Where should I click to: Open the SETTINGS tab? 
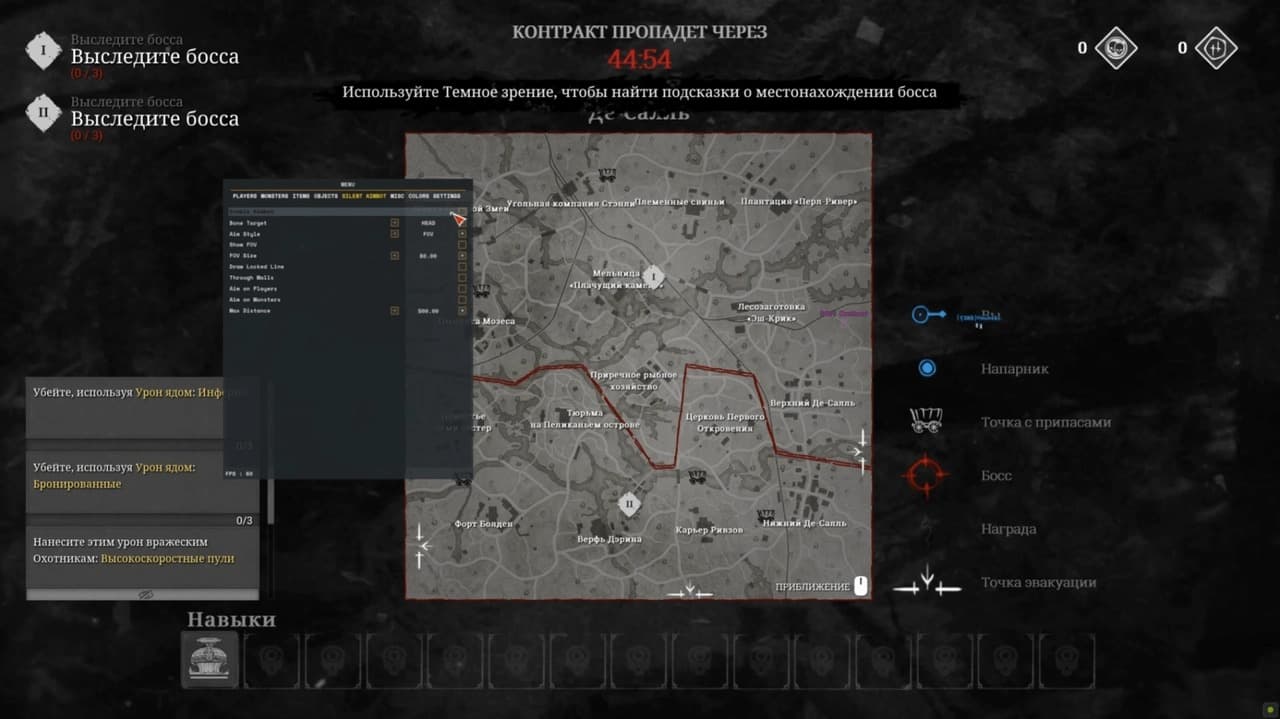(447, 196)
